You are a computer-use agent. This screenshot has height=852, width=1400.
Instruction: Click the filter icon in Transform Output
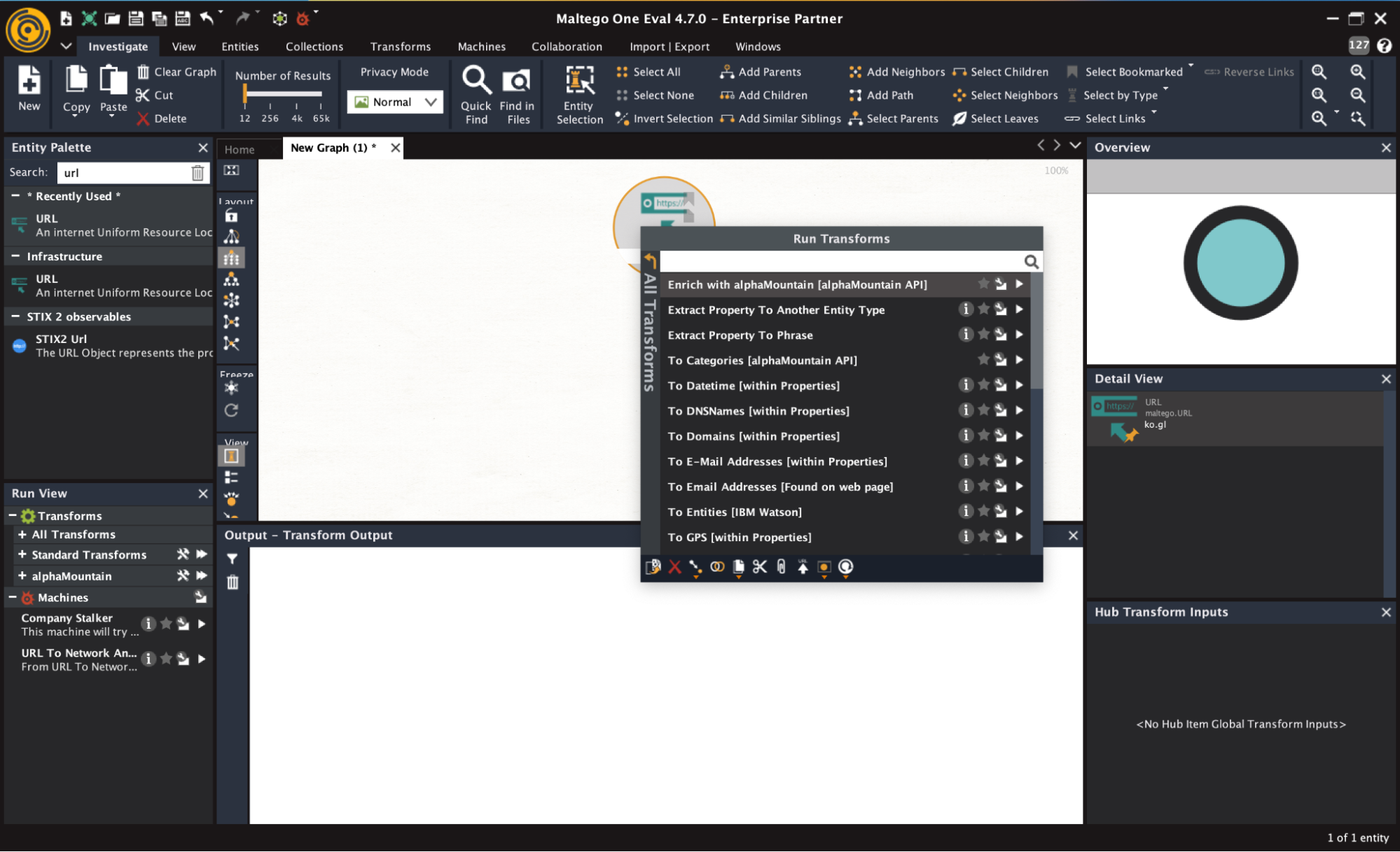click(233, 559)
